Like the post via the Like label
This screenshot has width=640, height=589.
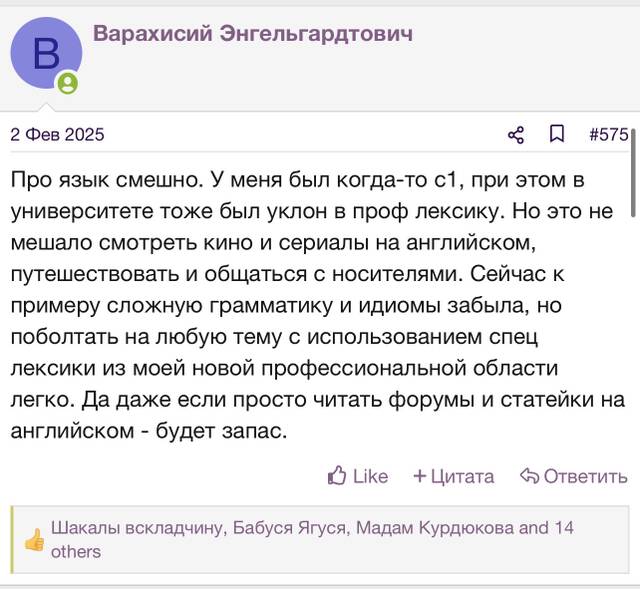[x=370, y=476]
